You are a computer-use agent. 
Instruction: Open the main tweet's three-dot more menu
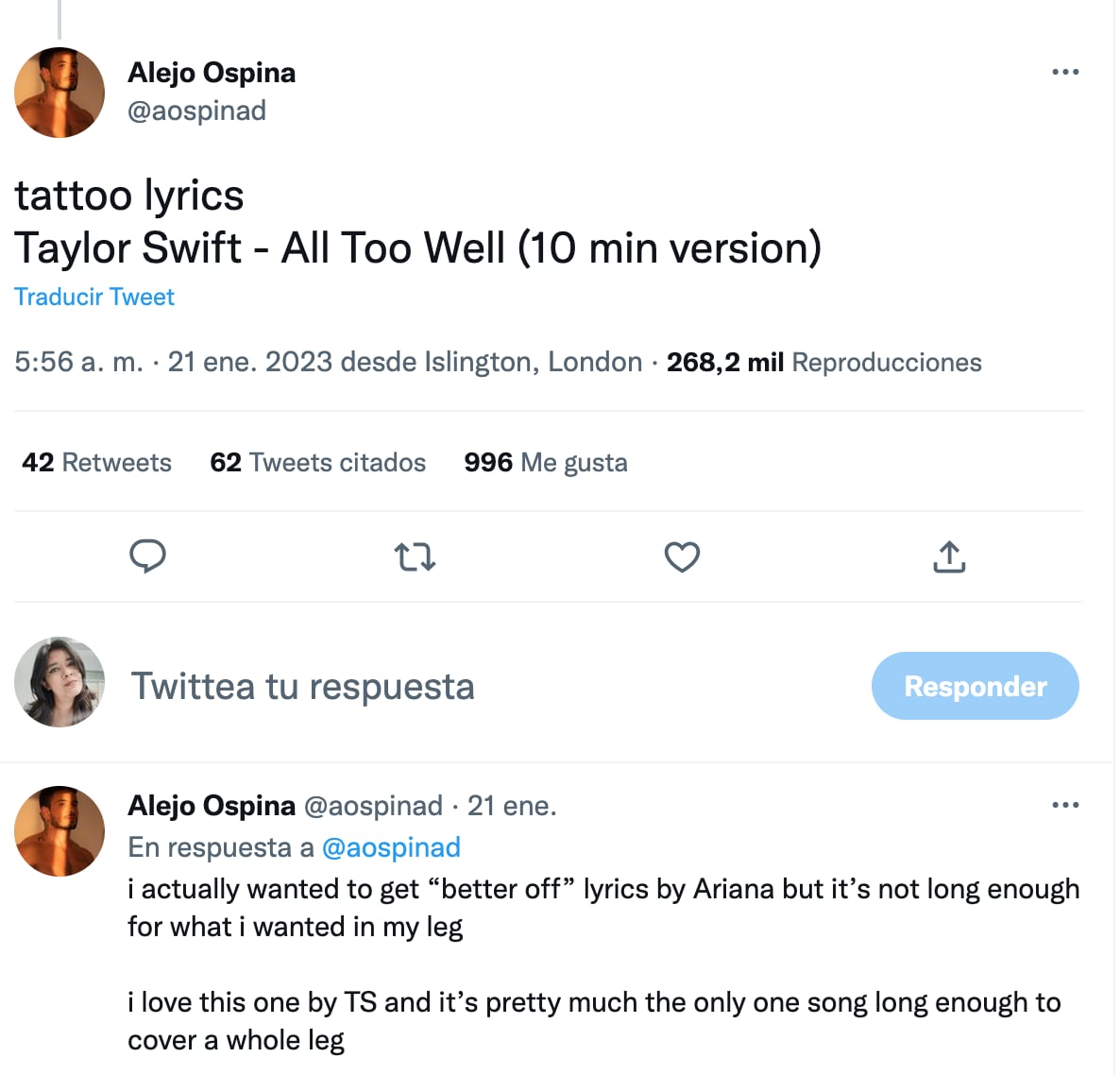click(x=1065, y=73)
